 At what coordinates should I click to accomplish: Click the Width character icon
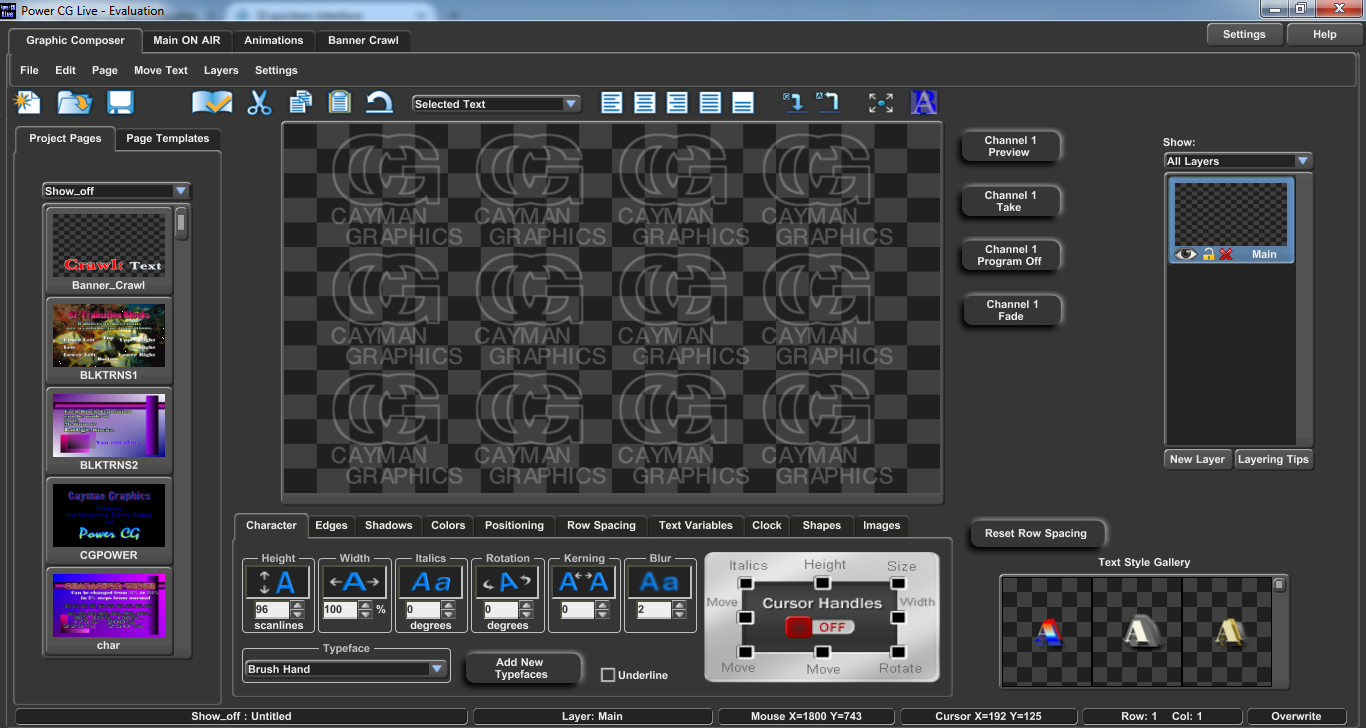pyautogui.click(x=355, y=582)
